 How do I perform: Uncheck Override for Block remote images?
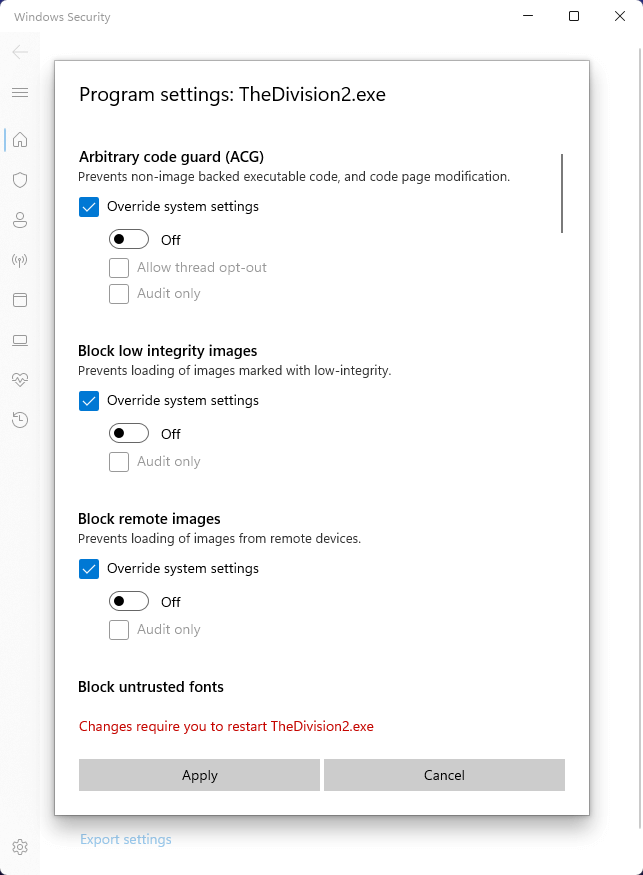pos(89,569)
